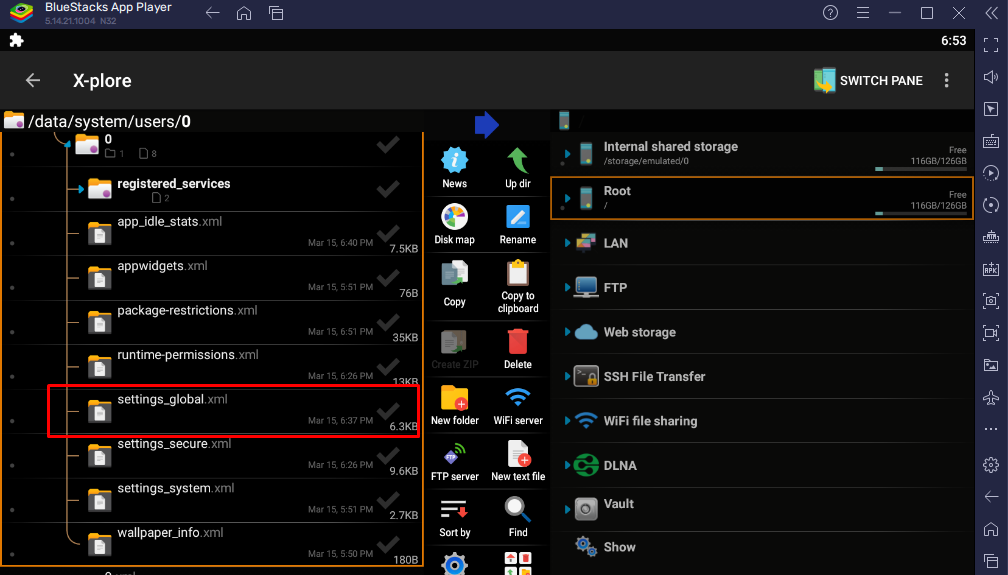Open the Sort by option
This screenshot has height=575, width=1008.
coord(454,516)
